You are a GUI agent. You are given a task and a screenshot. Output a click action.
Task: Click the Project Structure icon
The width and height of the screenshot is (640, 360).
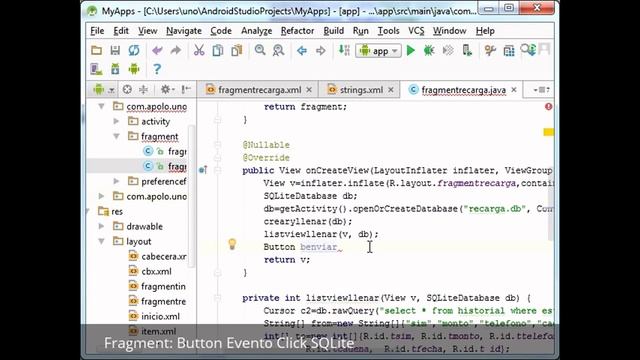509,51
